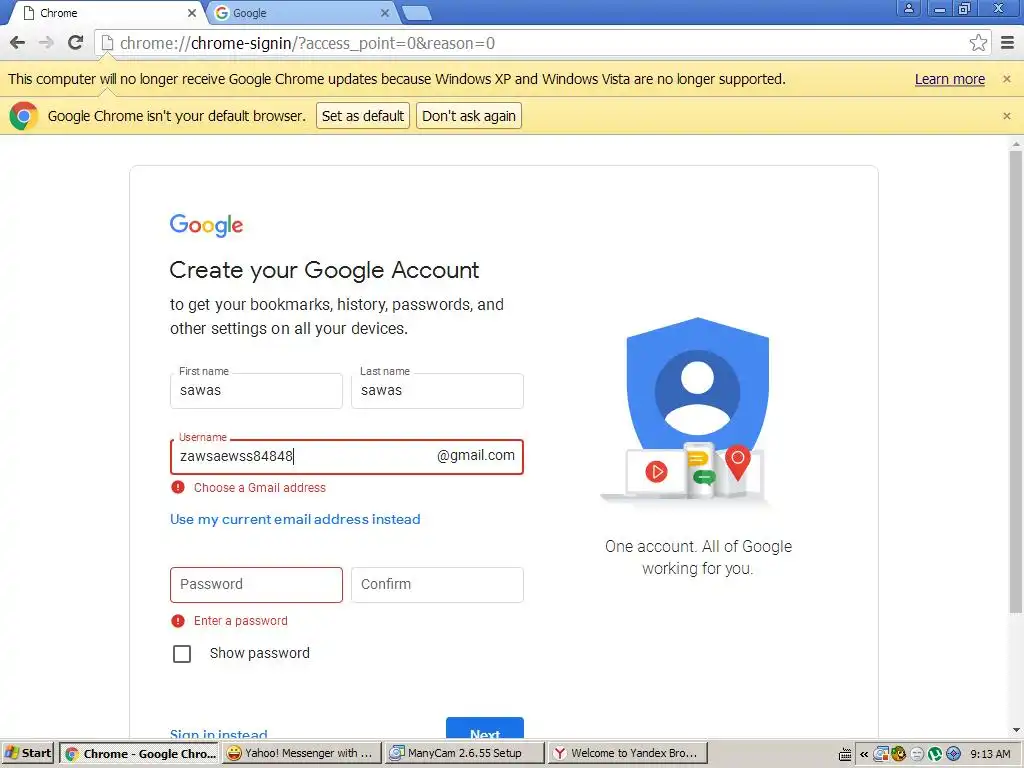Switch to Chrome - Google Chrome taskbar button
This screenshot has height=768, width=1024.
(140, 753)
